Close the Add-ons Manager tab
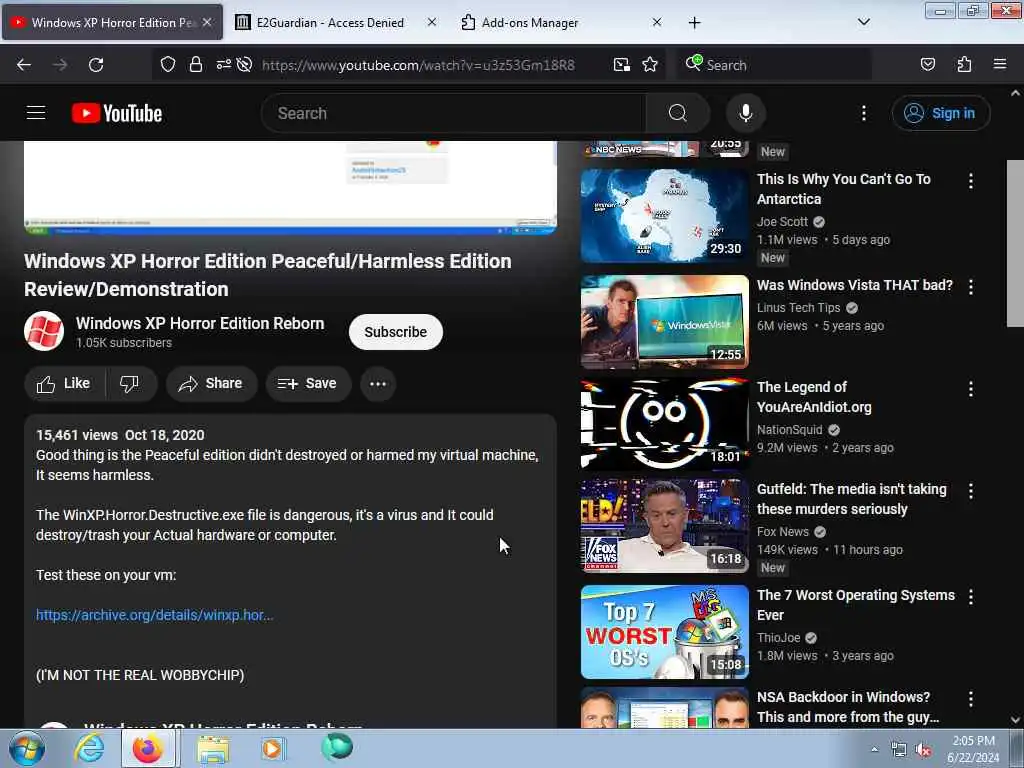Screen dimensions: 1024x768 (656, 22)
